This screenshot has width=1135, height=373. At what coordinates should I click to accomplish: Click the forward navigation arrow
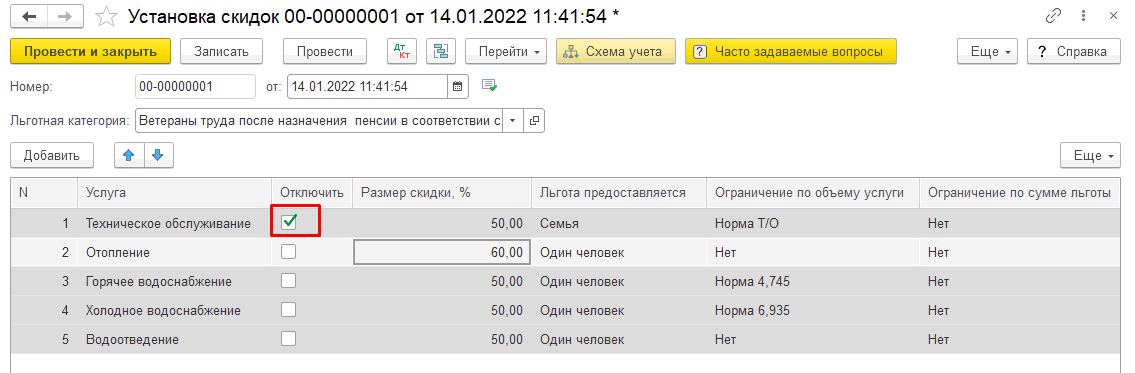click(65, 15)
